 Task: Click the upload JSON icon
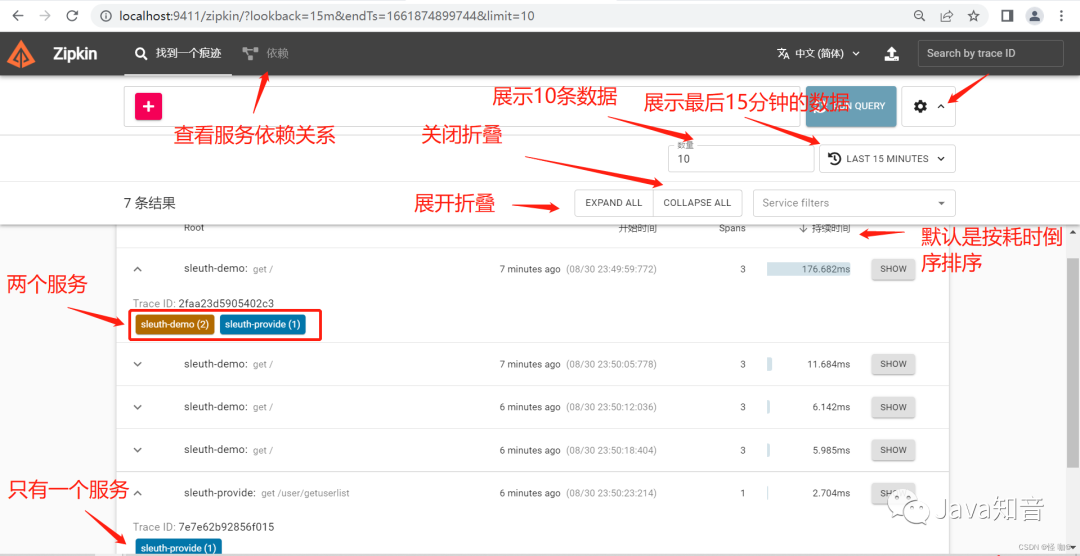891,54
